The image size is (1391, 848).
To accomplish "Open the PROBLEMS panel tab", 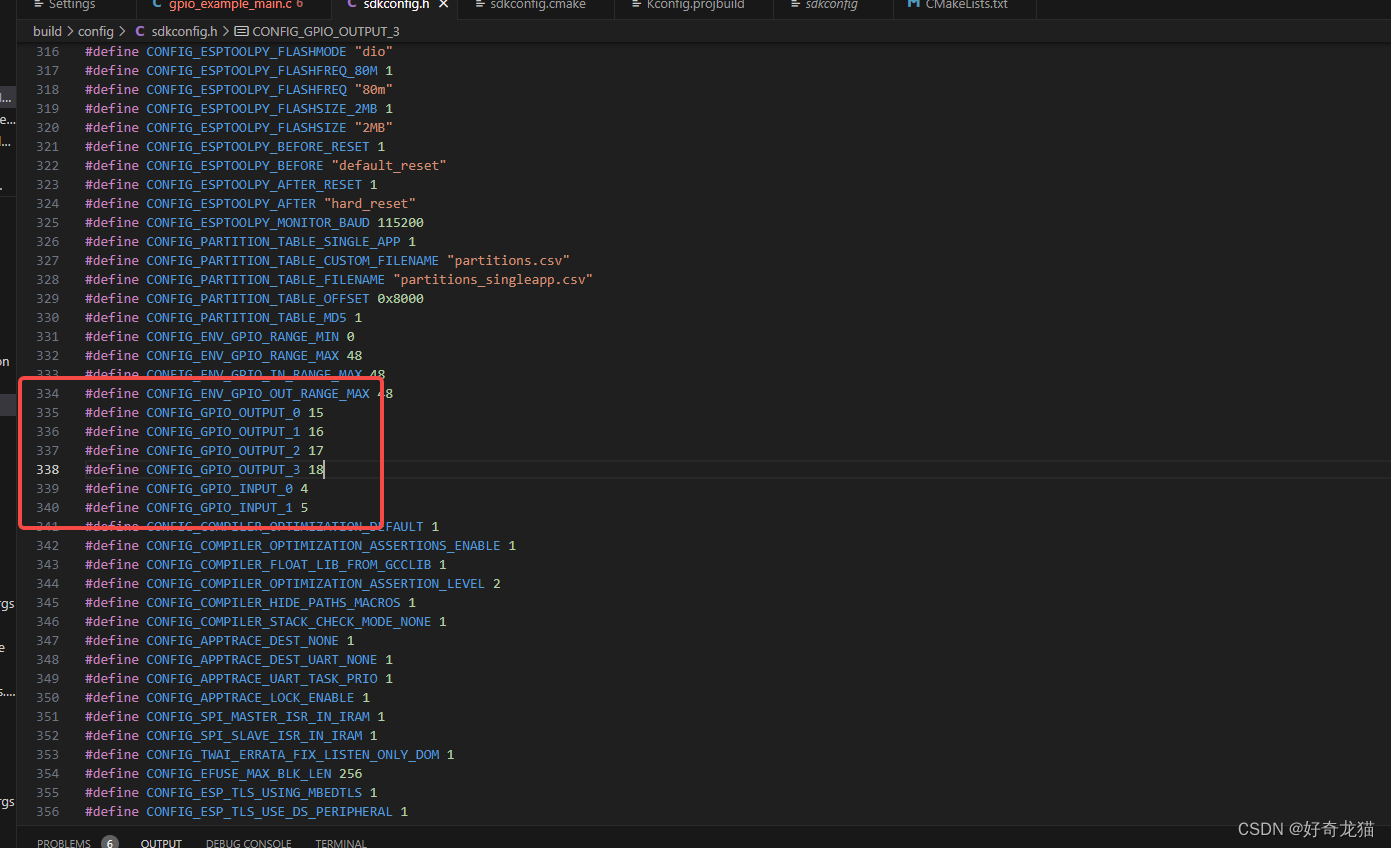I will 64,843.
